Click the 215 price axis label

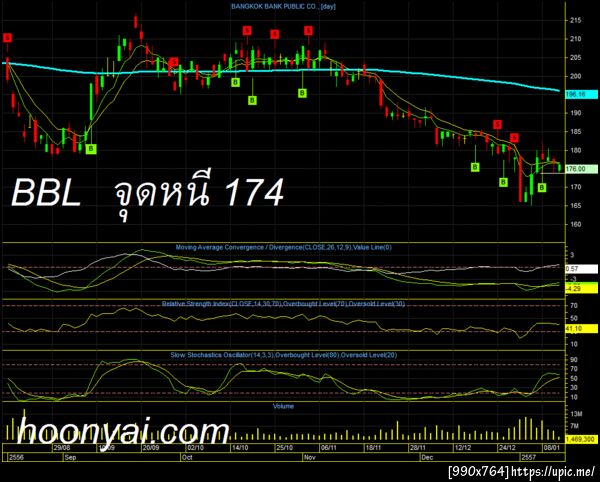575,21
